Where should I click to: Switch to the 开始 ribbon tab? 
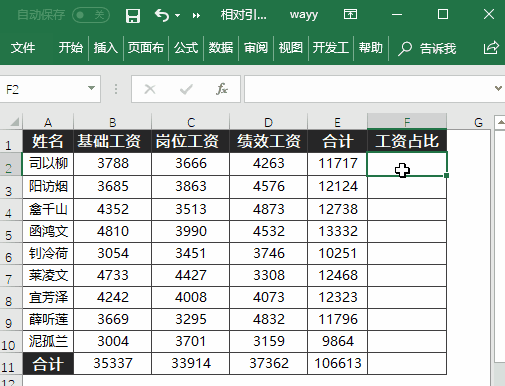coord(71,48)
